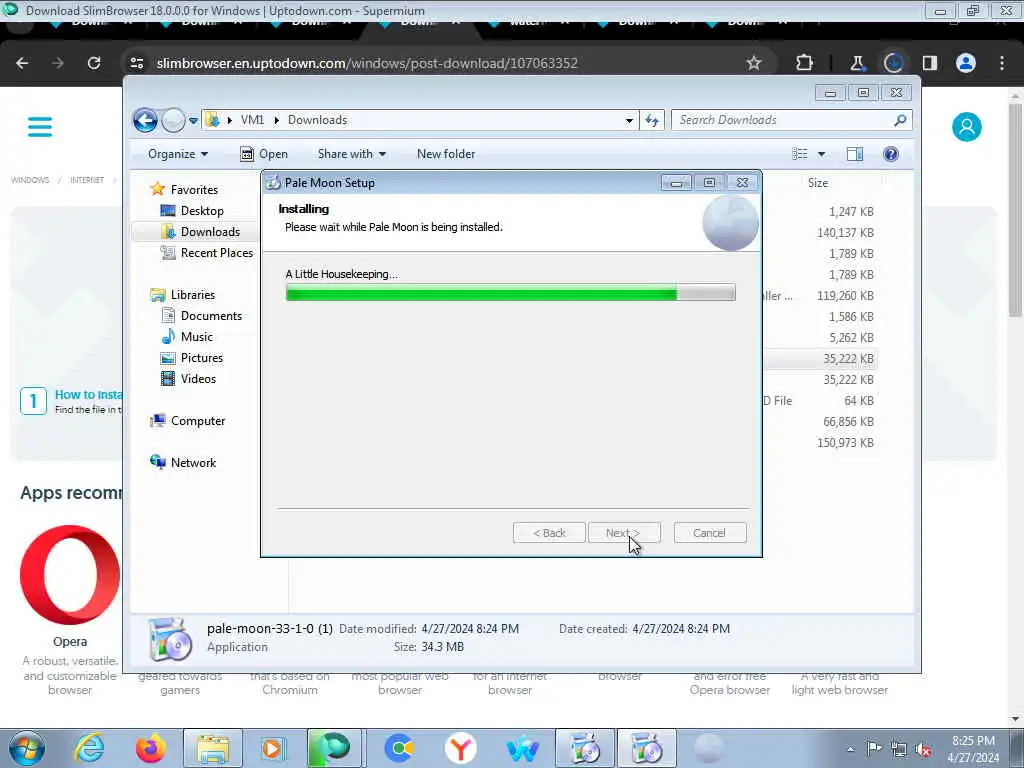Toggle the Explorer preview pane icon

click(x=855, y=154)
